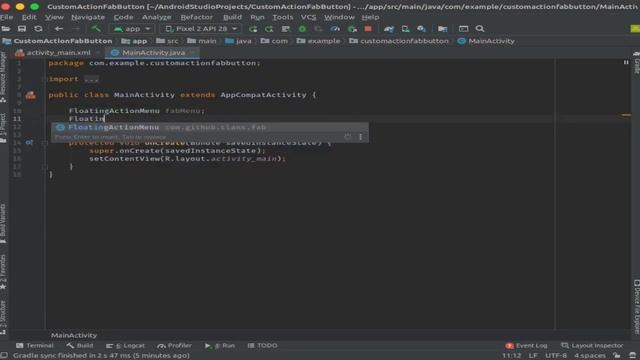Click the Run Anything toolbar icon

point(463,29)
